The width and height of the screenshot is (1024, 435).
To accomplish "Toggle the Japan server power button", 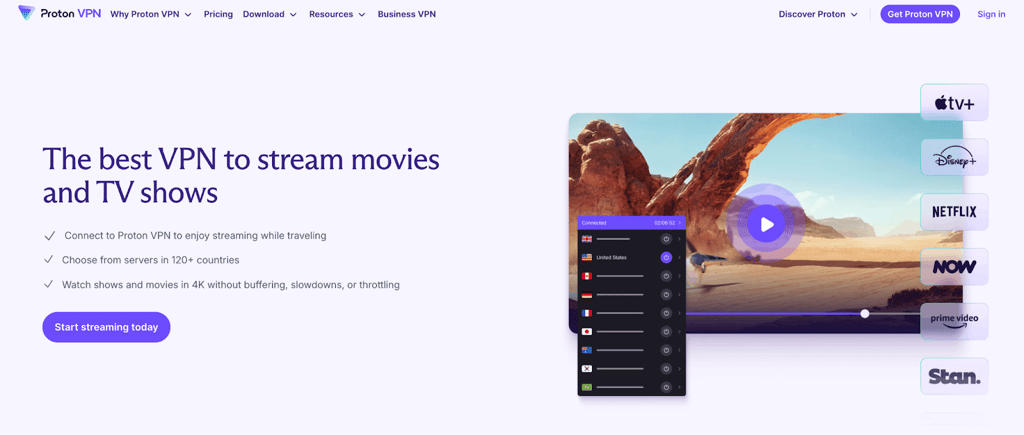I will (666, 332).
